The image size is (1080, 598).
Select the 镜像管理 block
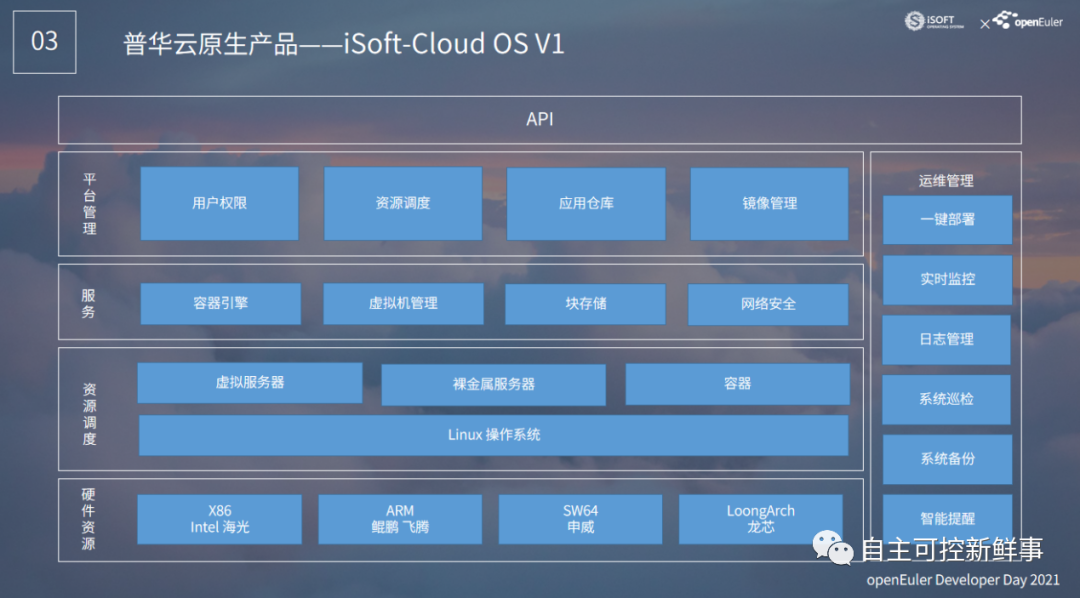coord(769,203)
